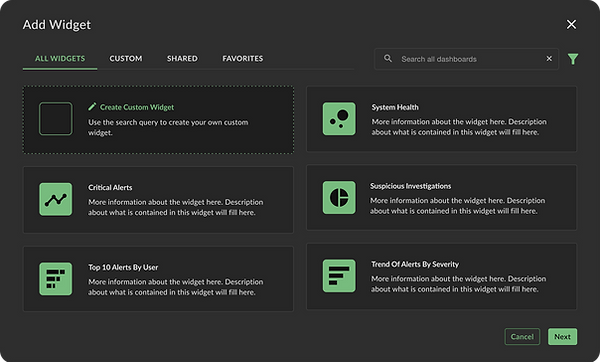Viewport: 600px width, 362px height.
Task: Select the Top 10 Alerts By User title
Action: click(x=123, y=267)
